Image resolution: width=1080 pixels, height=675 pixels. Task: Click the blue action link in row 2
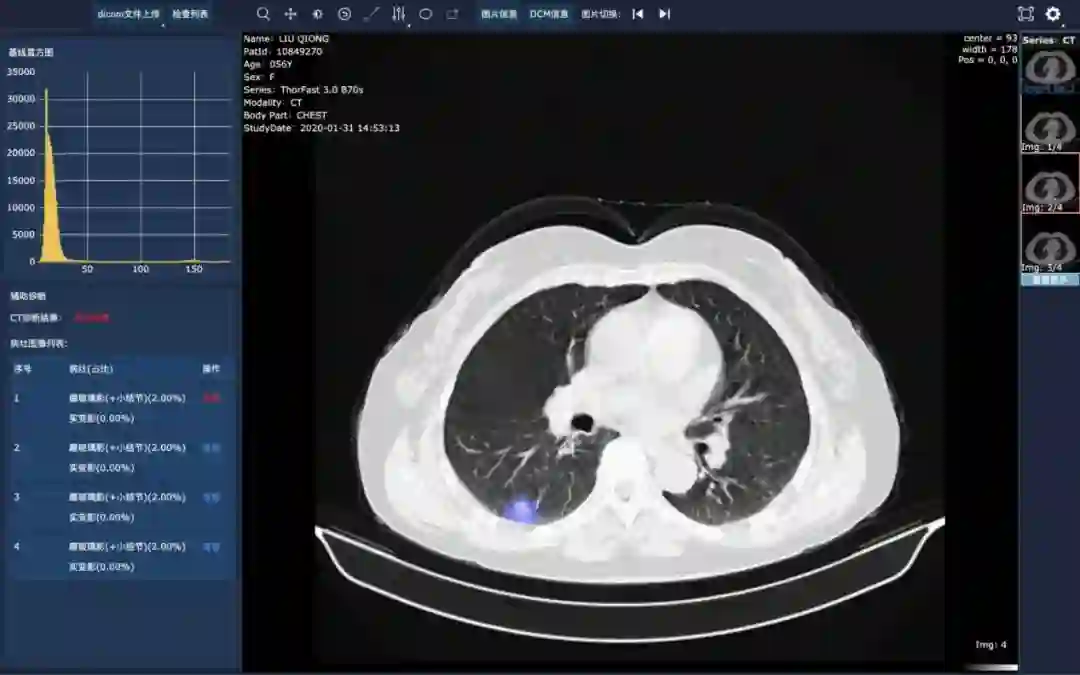[x=211, y=448]
